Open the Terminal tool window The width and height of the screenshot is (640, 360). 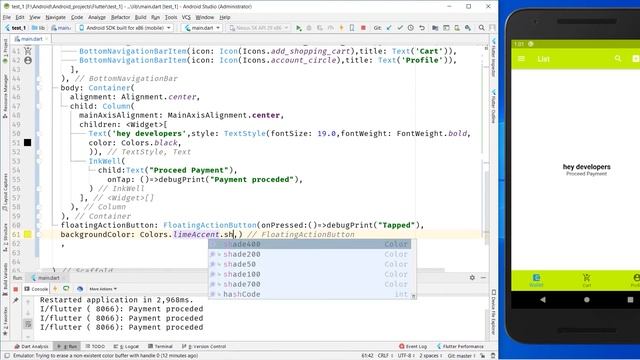pyautogui.click(x=161, y=346)
